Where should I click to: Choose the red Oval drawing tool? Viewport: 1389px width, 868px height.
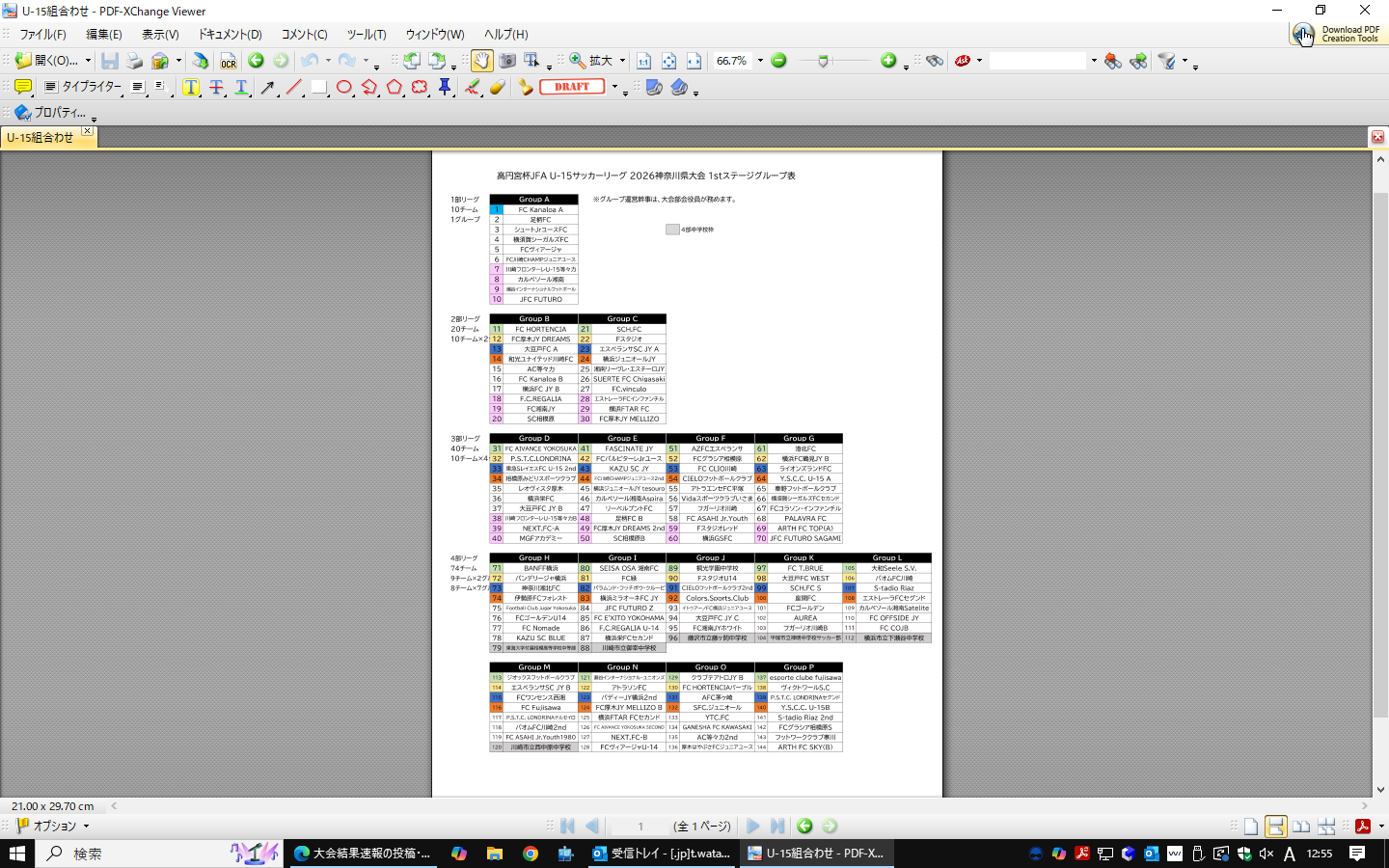(x=344, y=87)
